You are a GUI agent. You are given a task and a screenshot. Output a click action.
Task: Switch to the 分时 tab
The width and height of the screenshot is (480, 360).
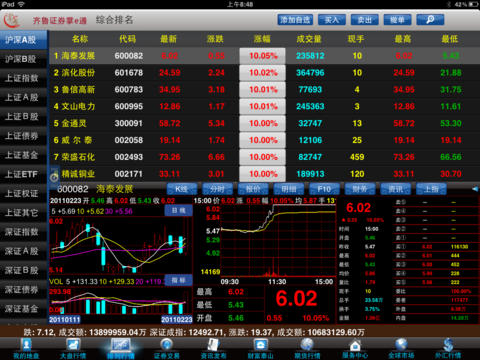(x=217, y=189)
